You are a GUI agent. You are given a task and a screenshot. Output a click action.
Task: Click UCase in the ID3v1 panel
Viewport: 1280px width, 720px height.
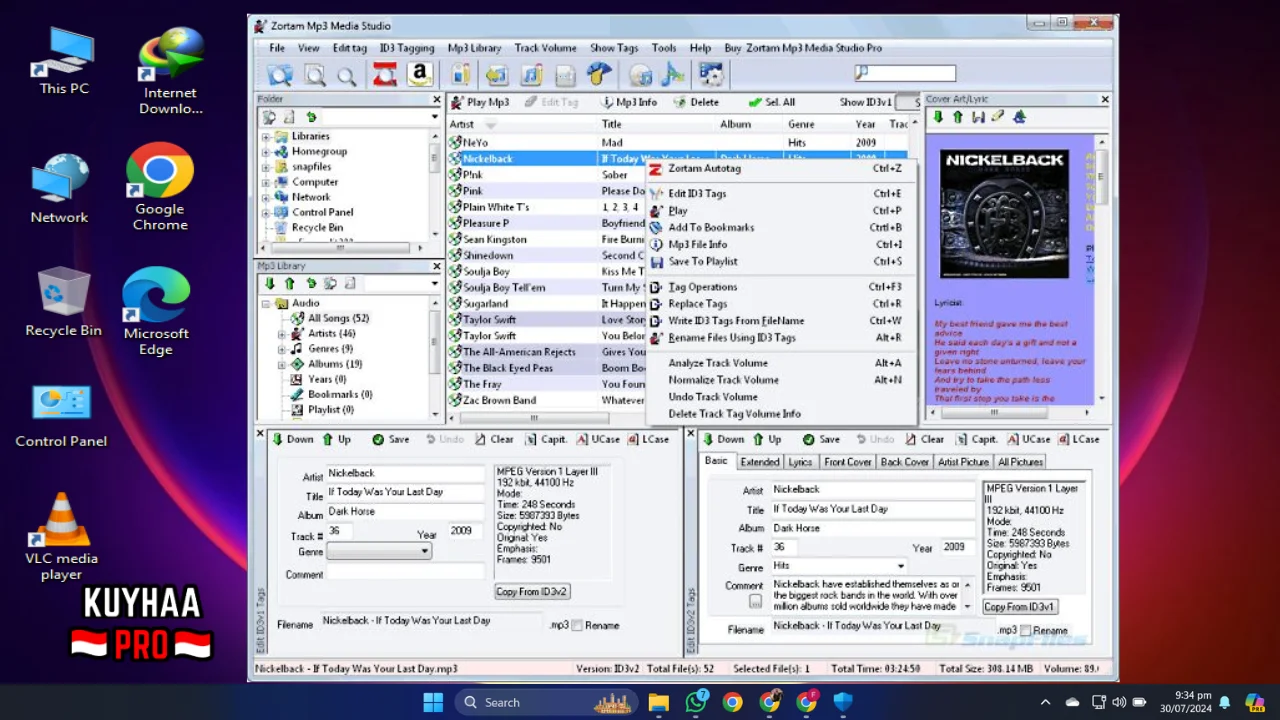(598, 439)
